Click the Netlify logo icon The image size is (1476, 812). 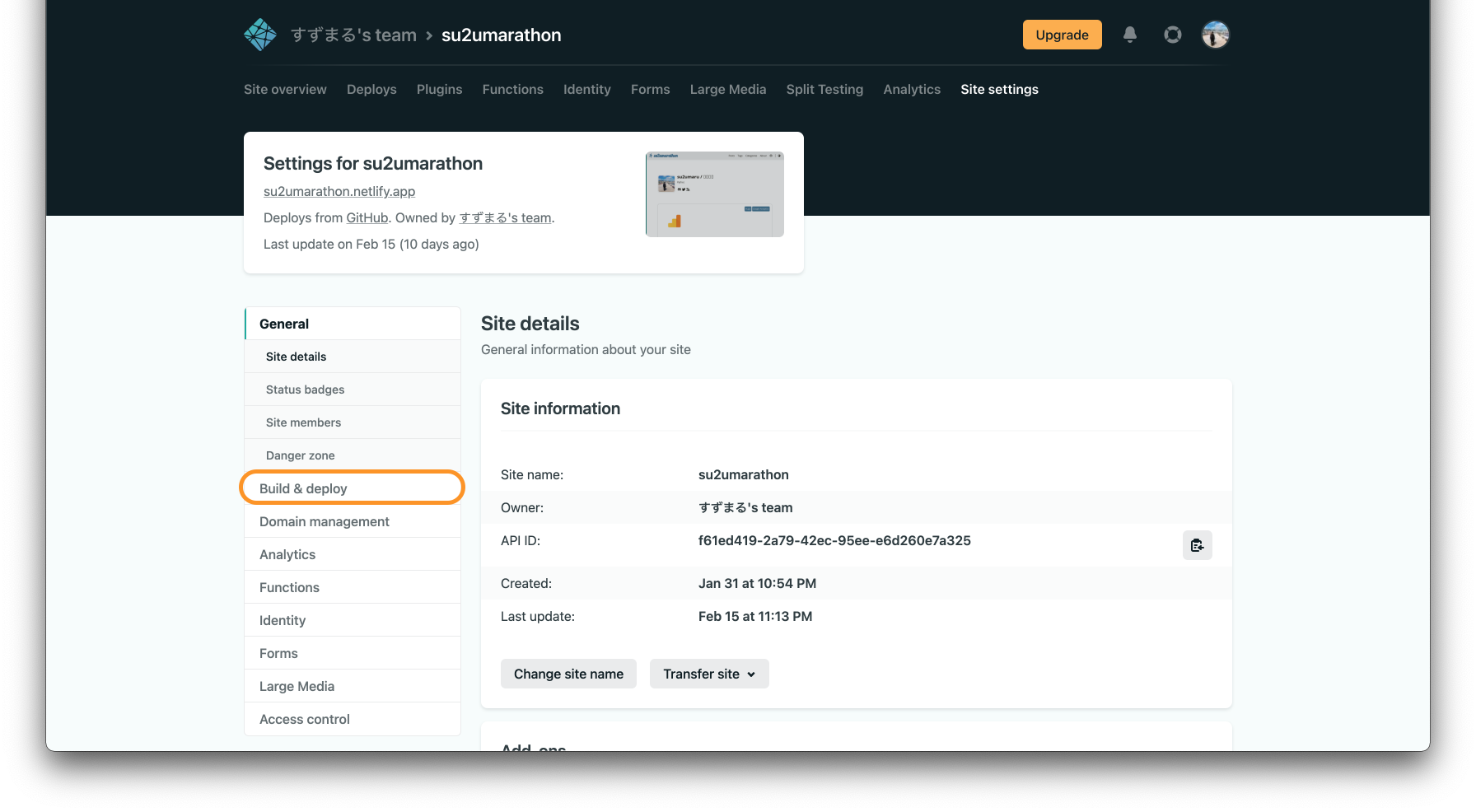[260, 35]
